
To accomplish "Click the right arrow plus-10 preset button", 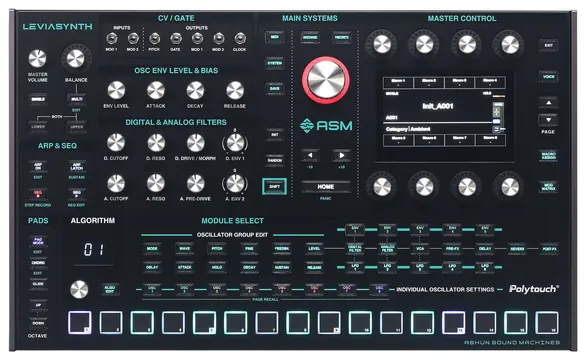I will point(342,156).
